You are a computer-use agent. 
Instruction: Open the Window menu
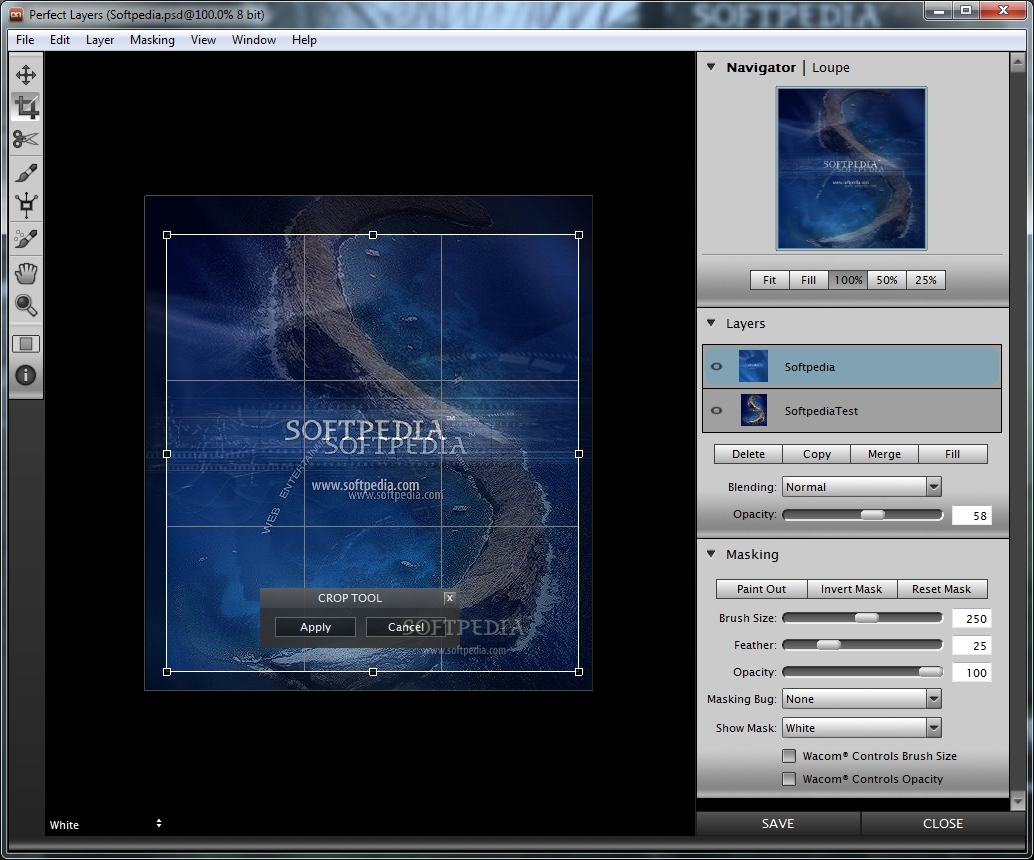coord(254,40)
